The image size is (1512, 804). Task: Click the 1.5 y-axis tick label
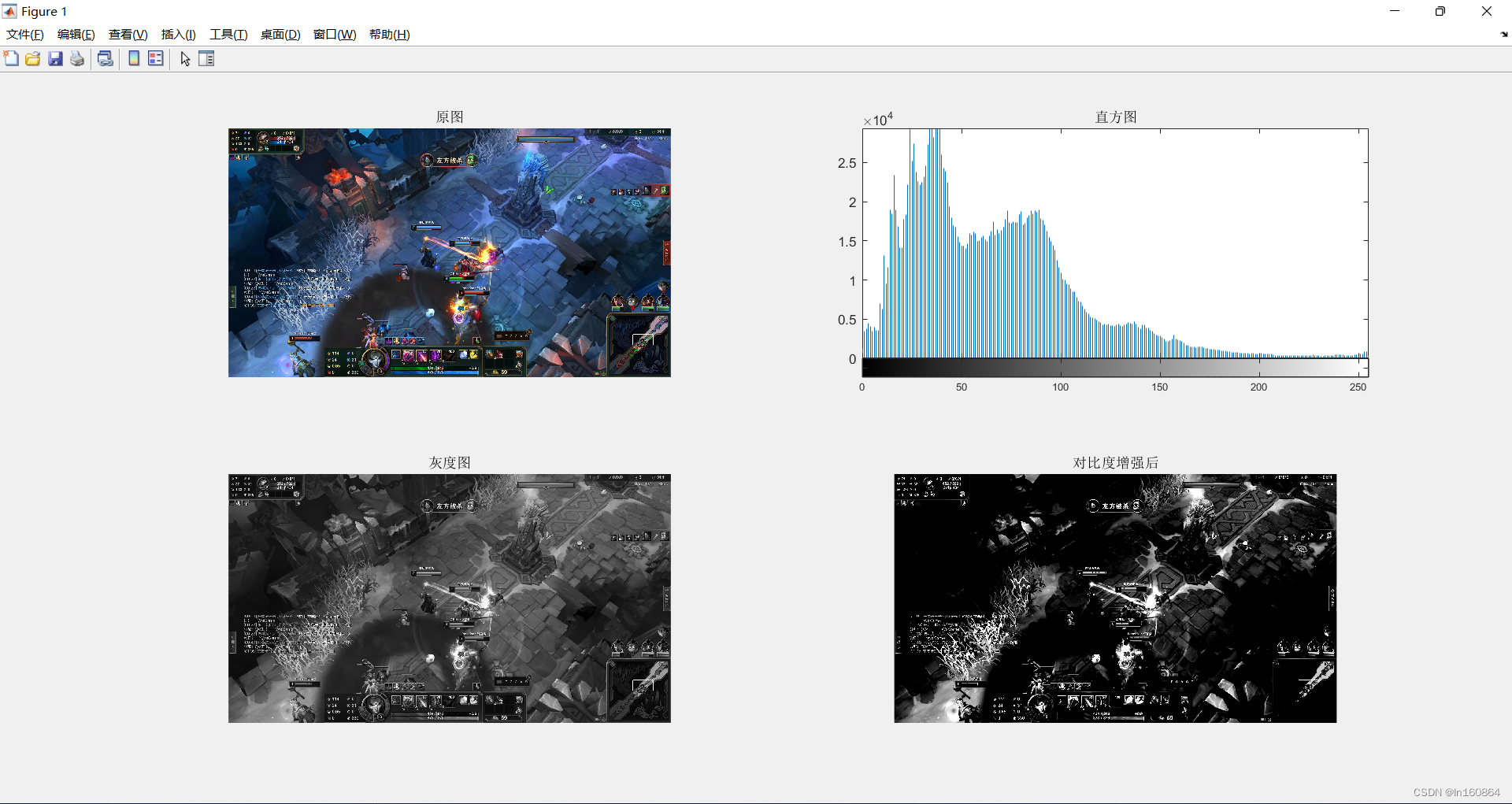tap(847, 242)
